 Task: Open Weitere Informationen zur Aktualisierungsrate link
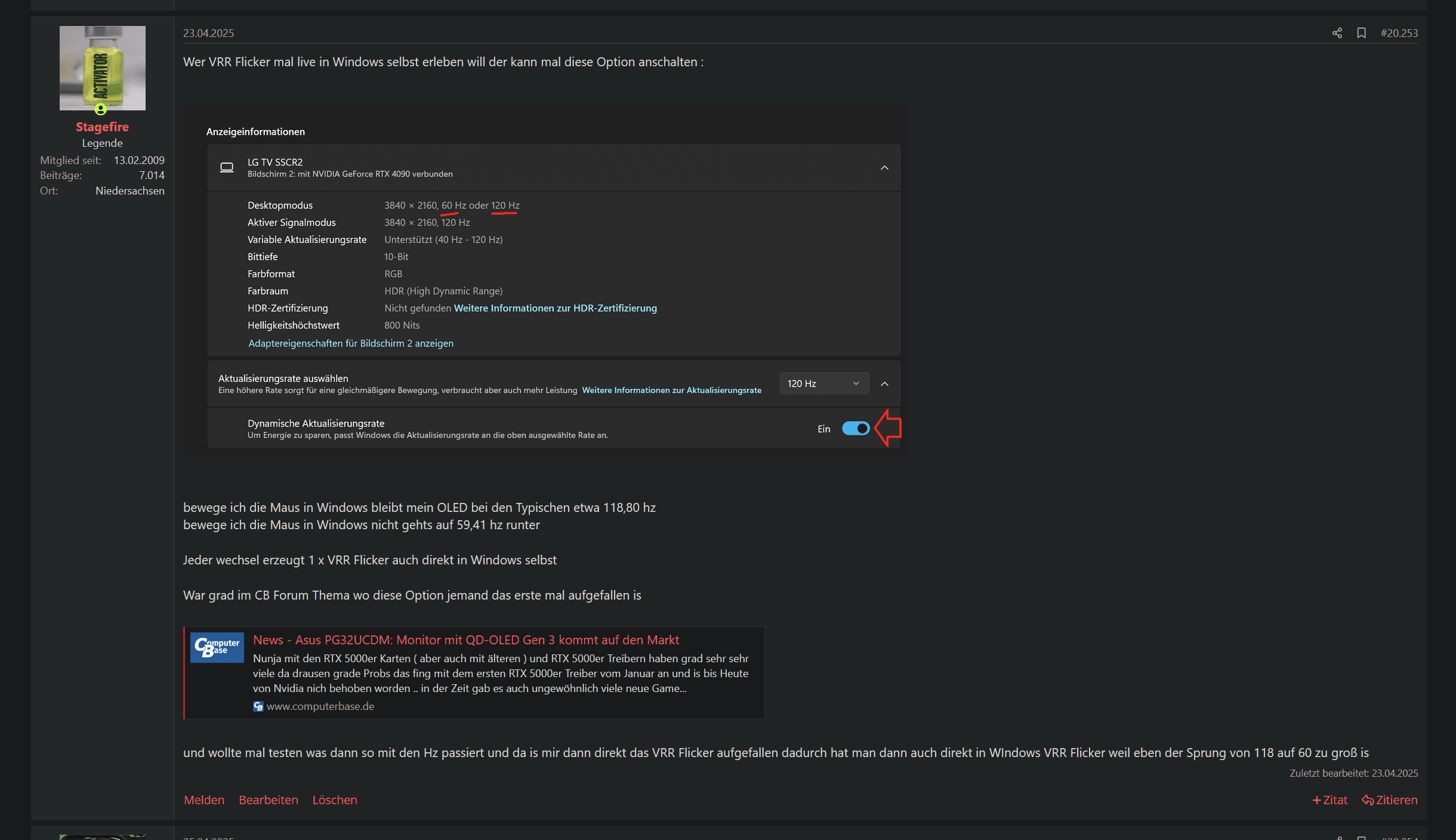671,390
